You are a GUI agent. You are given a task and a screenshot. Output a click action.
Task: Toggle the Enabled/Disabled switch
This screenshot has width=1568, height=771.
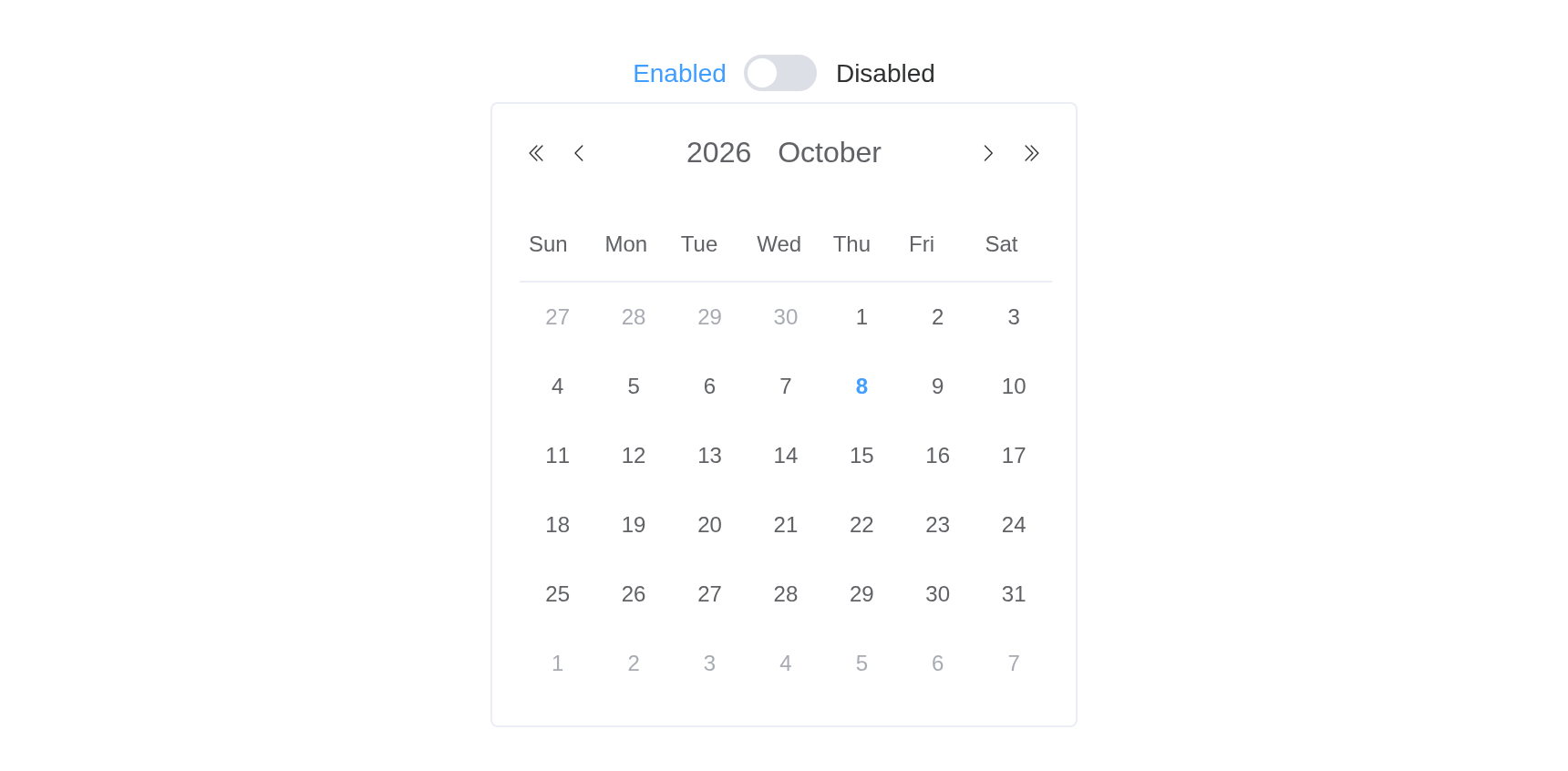(780, 73)
